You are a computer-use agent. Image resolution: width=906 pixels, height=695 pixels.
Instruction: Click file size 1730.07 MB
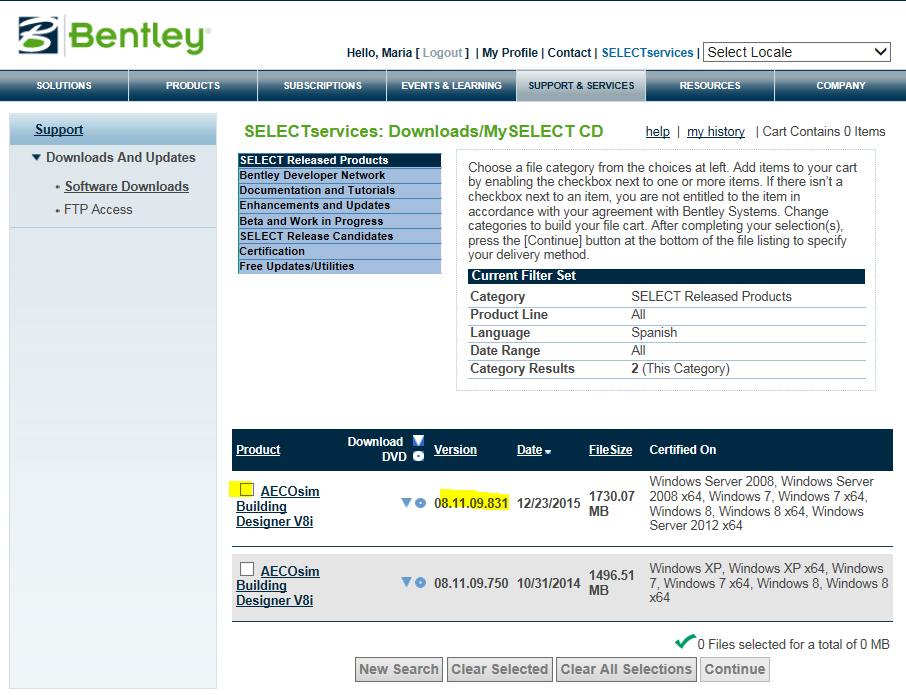point(611,504)
